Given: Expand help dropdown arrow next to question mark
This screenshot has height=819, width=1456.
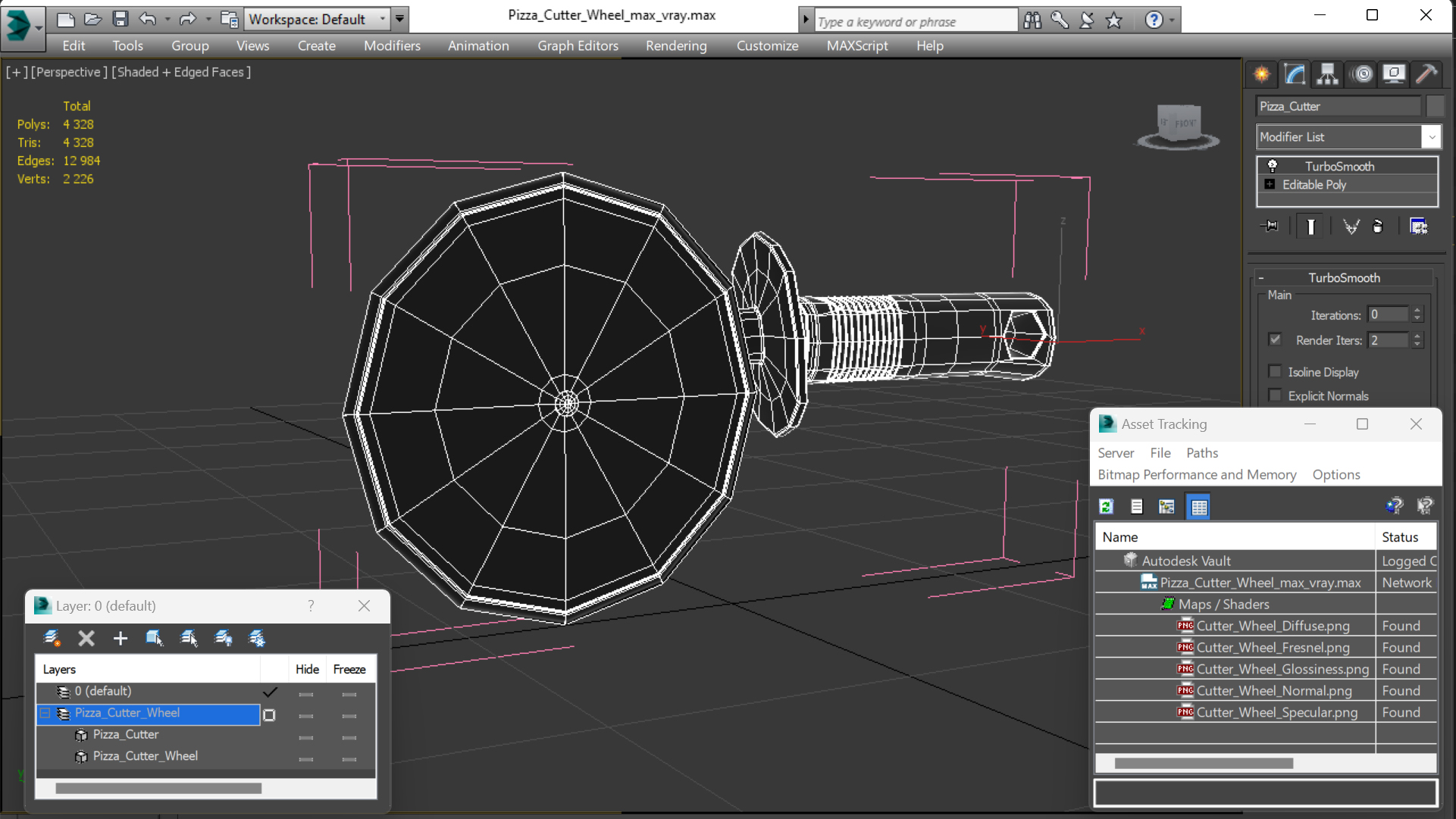Looking at the screenshot, I should coord(1172,20).
